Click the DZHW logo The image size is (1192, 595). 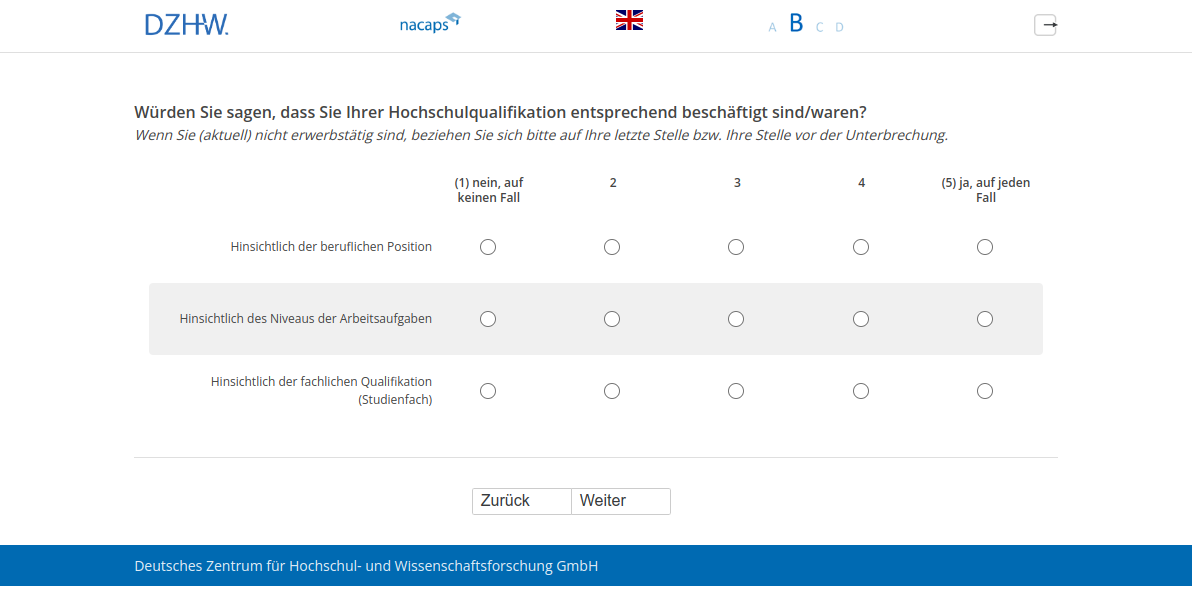tap(186, 25)
